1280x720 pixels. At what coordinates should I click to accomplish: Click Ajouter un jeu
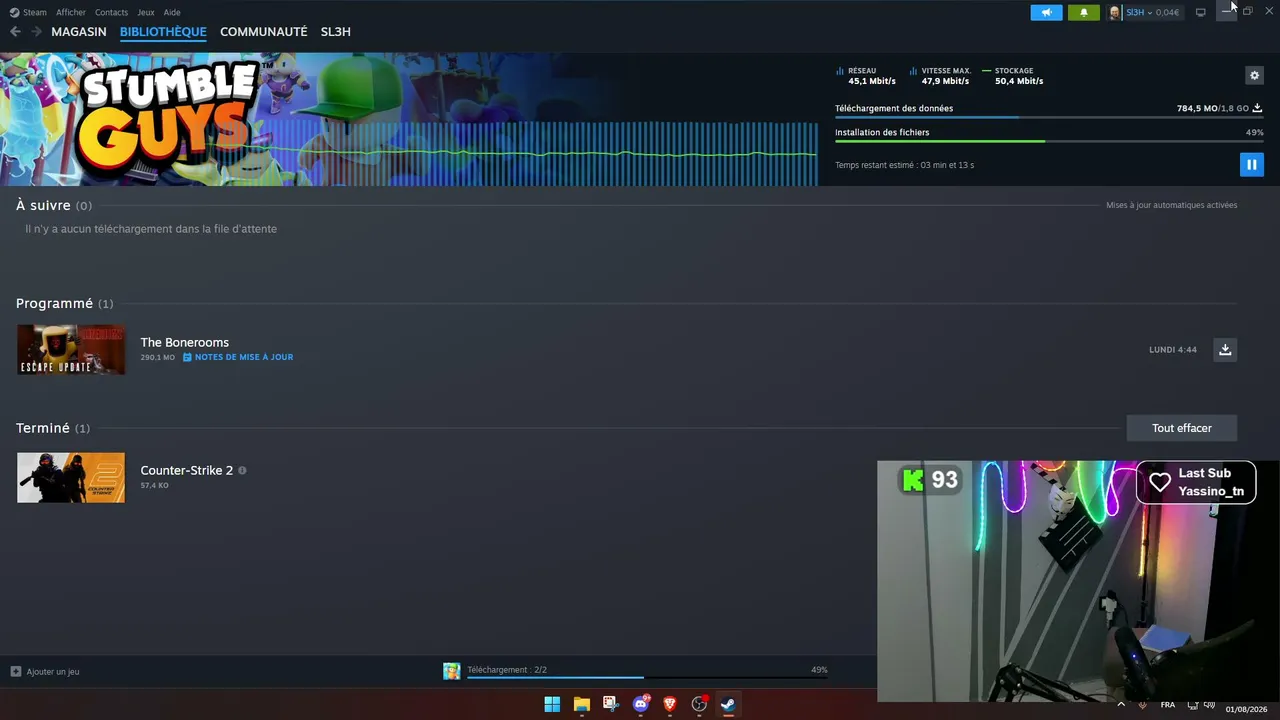(53, 672)
